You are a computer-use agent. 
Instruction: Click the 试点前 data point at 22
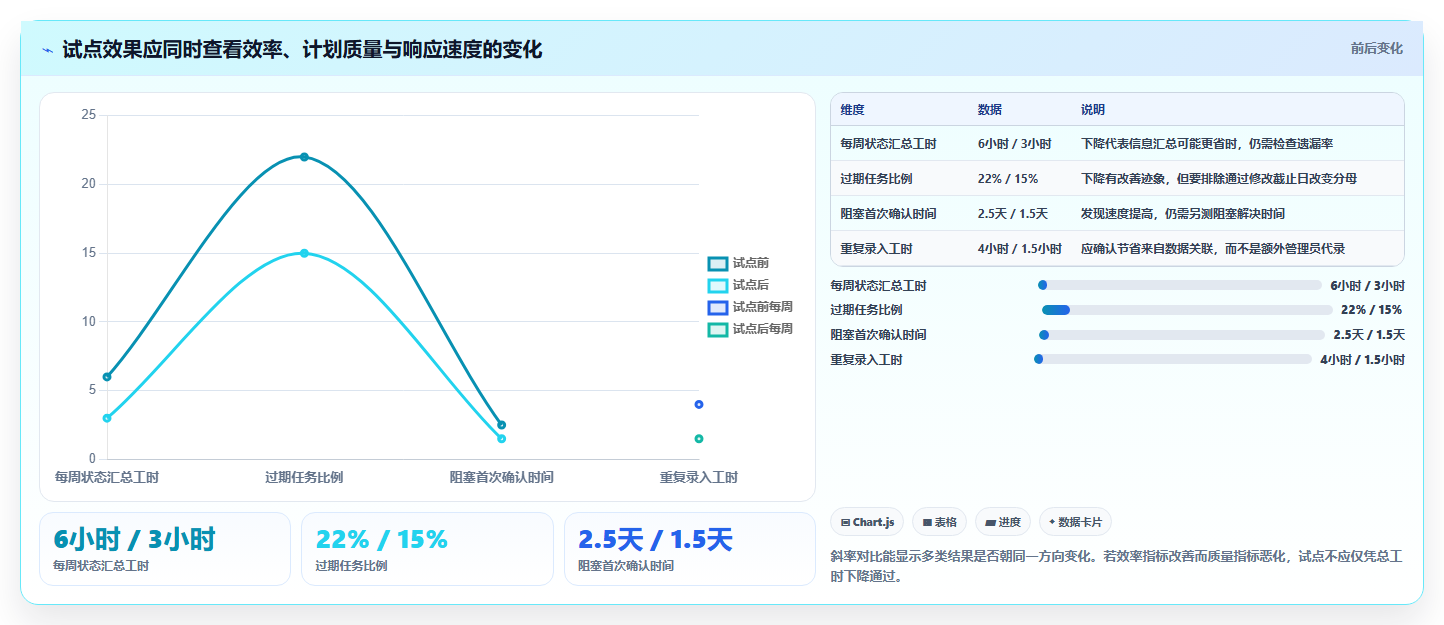[304, 157]
